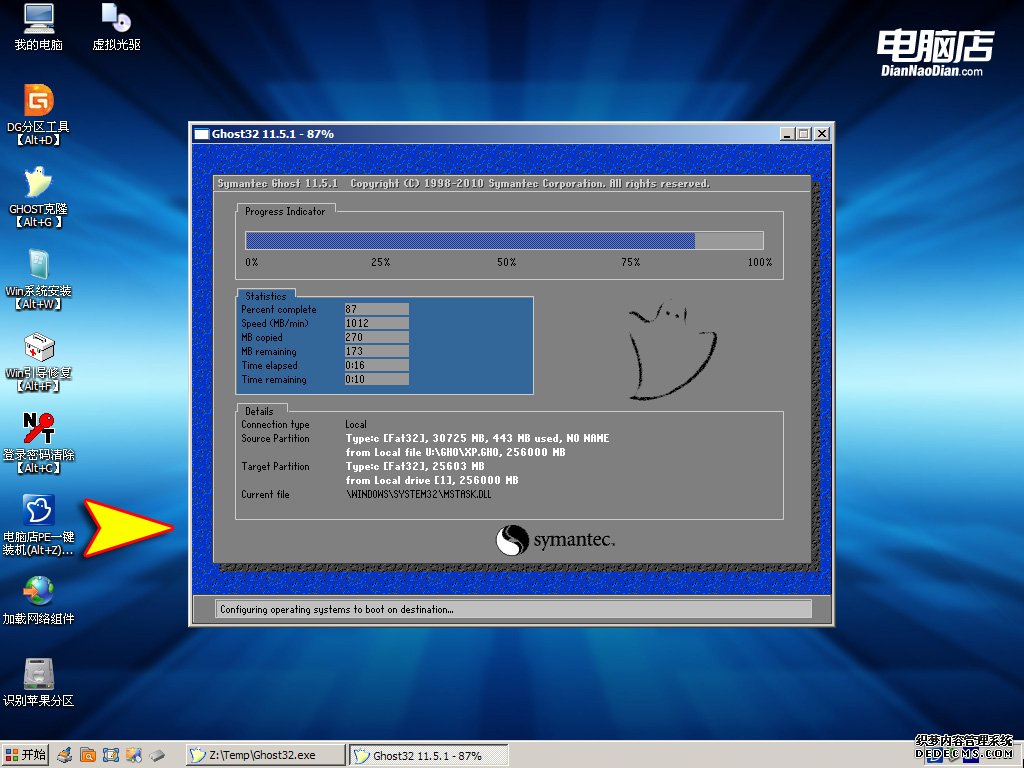Open the 我的电脑 desktop icon
Screen dimensions: 1024x768
pyautogui.click(x=38, y=19)
